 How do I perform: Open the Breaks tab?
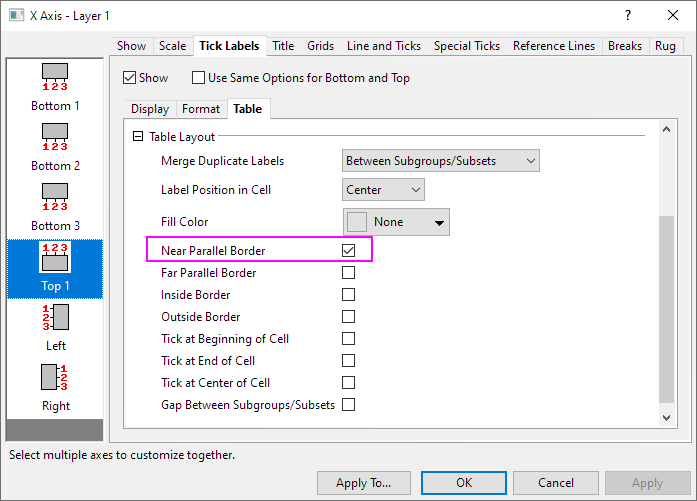click(625, 46)
